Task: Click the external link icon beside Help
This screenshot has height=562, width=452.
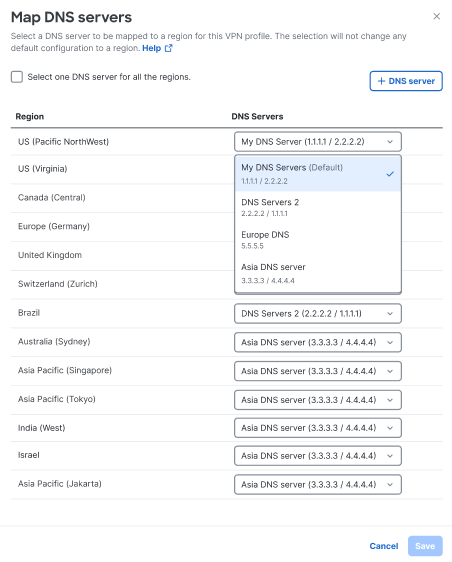Action: point(168,48)
